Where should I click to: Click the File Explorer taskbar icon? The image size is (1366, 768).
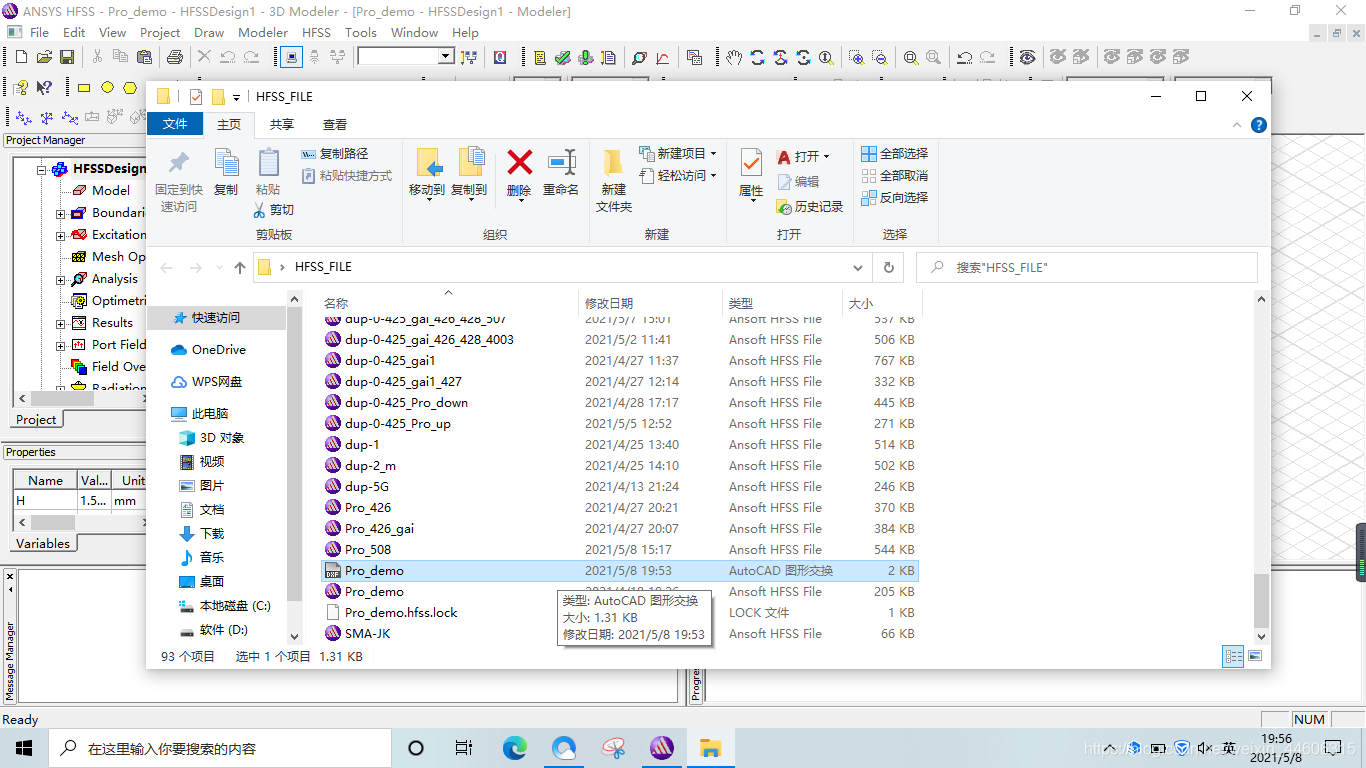710,748
